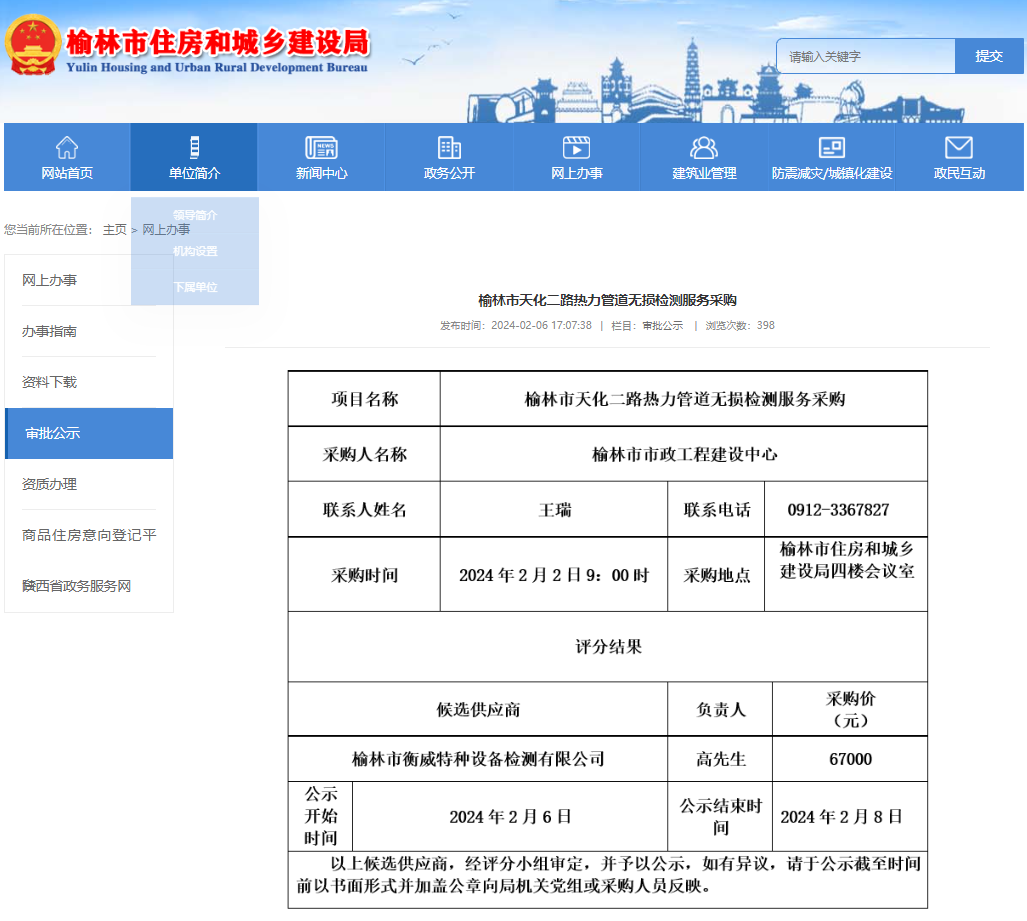Open 资料下载 in the left sidebar

(49, 382)
